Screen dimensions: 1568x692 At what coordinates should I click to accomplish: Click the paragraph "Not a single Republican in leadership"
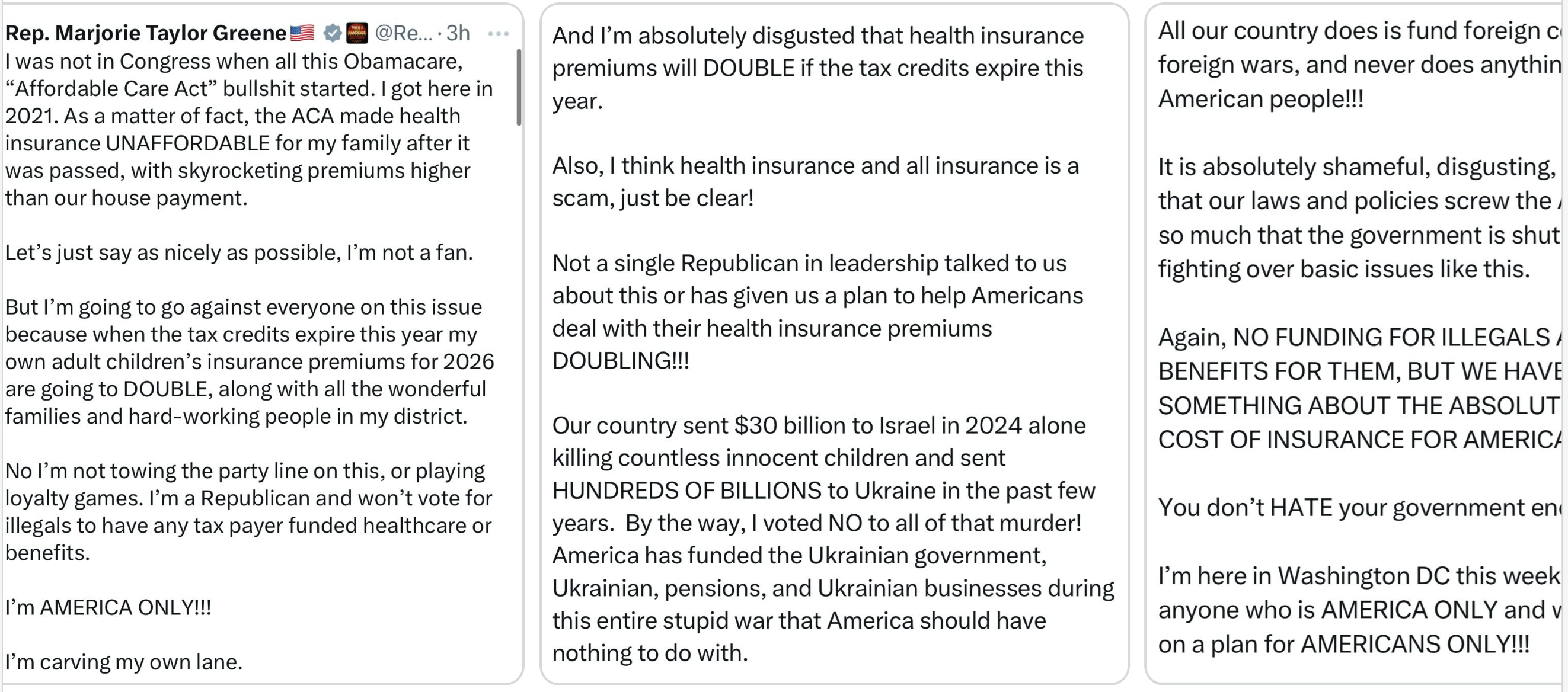tap(817, 312)
